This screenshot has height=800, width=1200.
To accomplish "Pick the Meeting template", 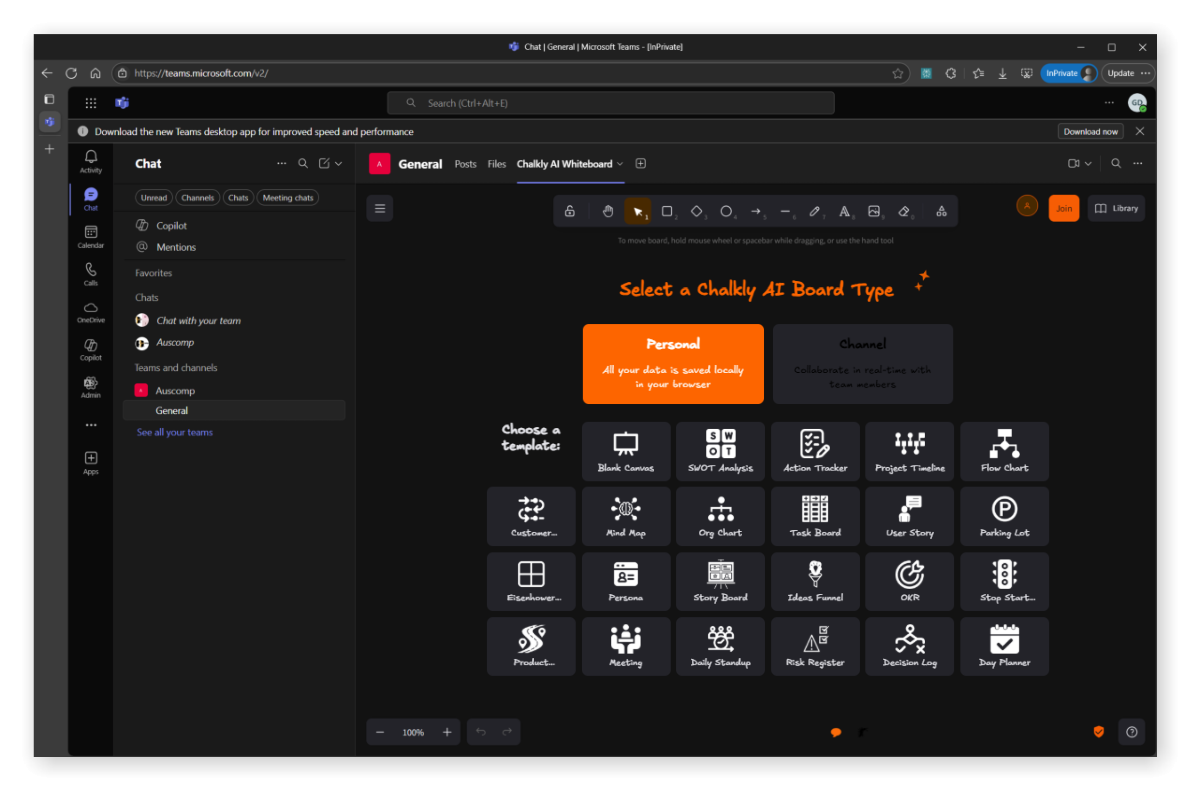I will [626, 647].
